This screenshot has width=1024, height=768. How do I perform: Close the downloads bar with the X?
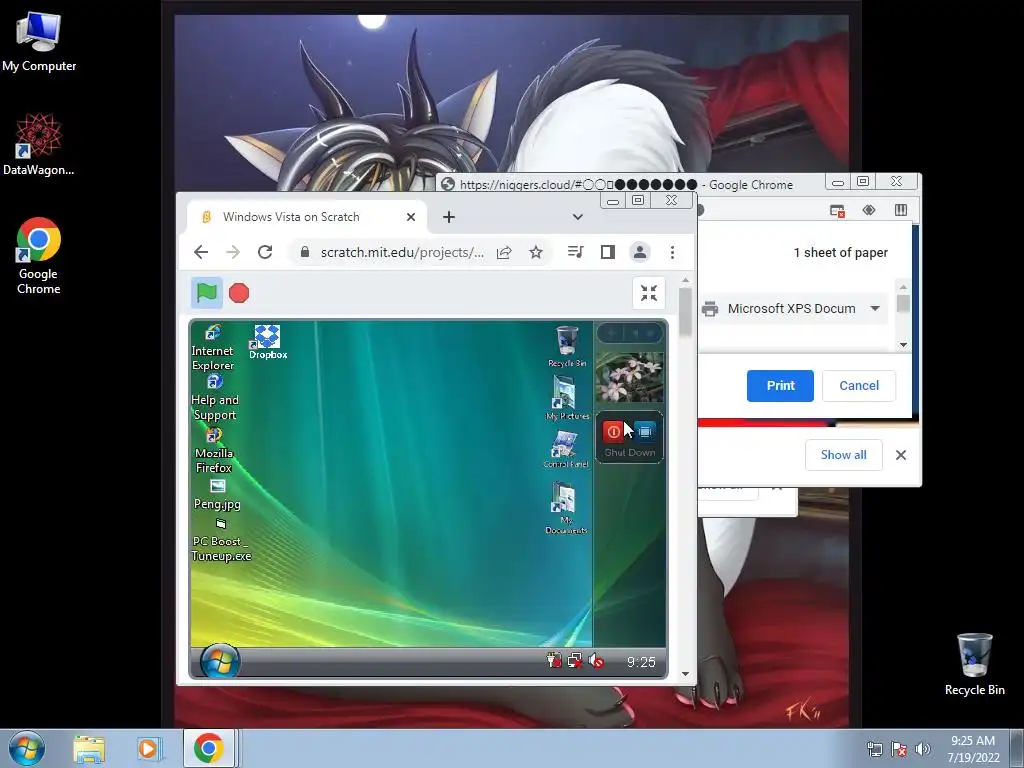(901, 455)
